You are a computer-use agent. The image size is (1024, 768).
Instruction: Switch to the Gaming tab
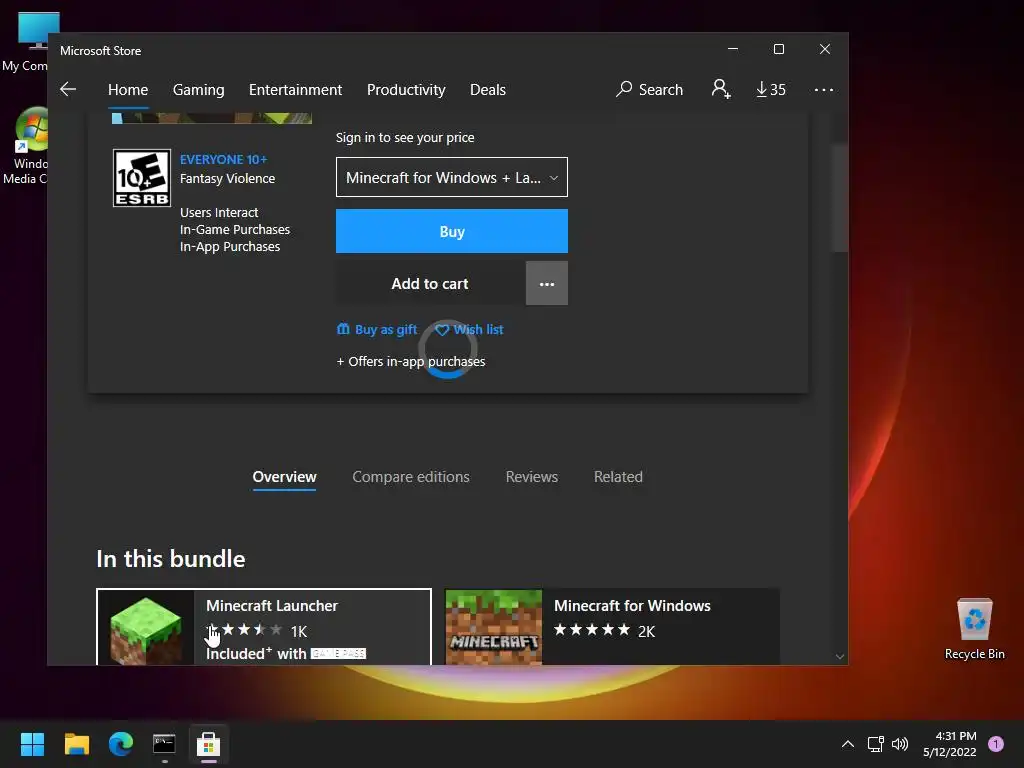click(x=199, y=89)
